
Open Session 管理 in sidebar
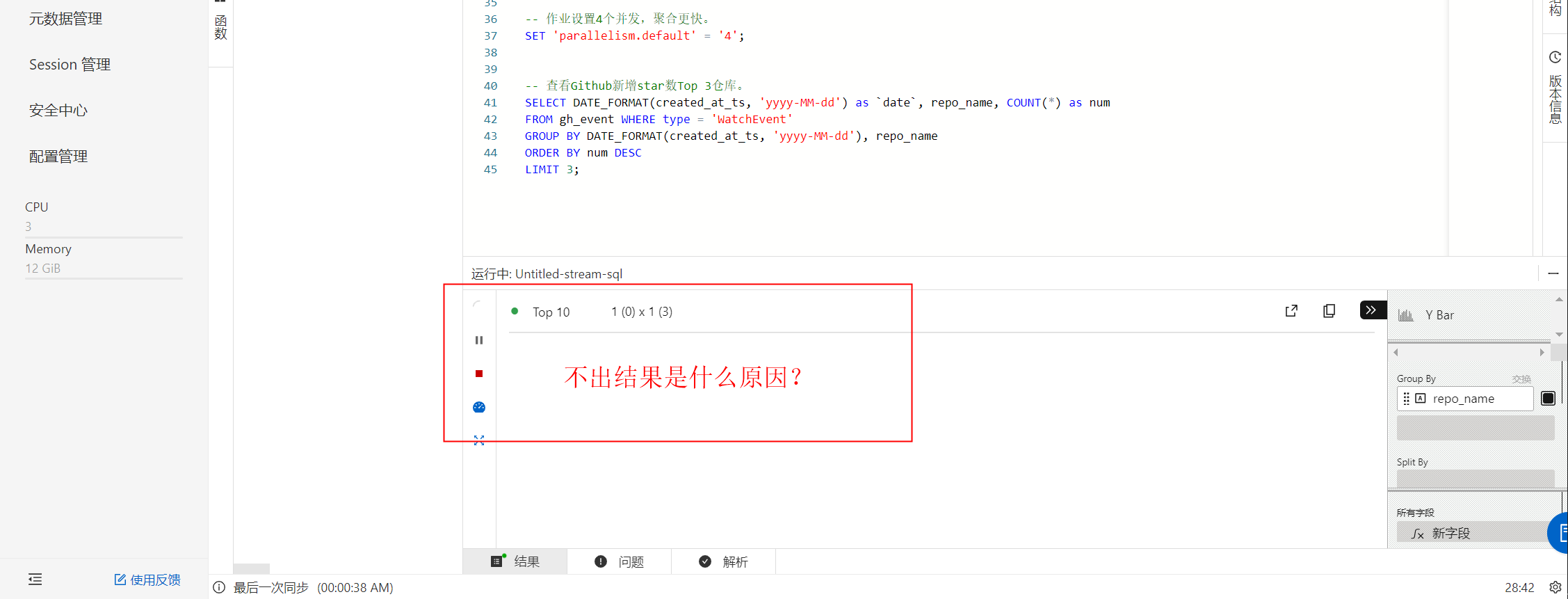click(x=70, y=65)
